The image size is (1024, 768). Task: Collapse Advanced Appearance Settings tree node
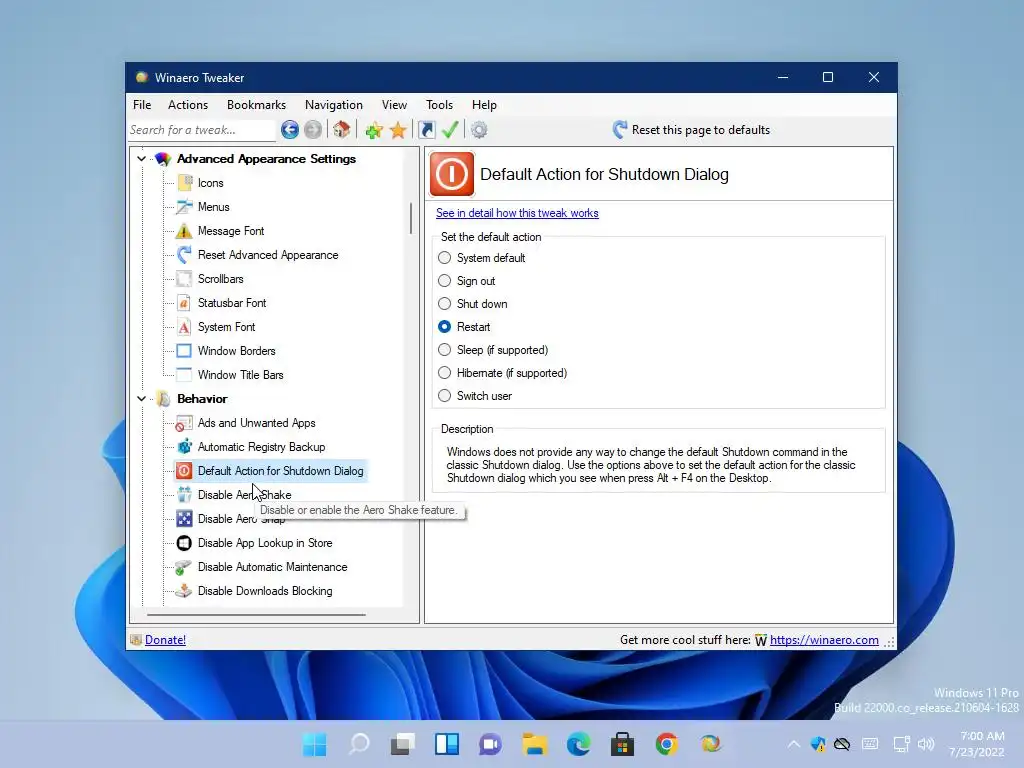pos(142,159)
